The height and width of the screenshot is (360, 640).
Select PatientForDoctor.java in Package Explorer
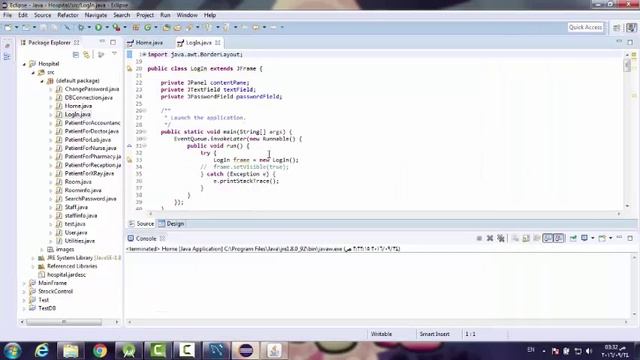pos(92,131)
